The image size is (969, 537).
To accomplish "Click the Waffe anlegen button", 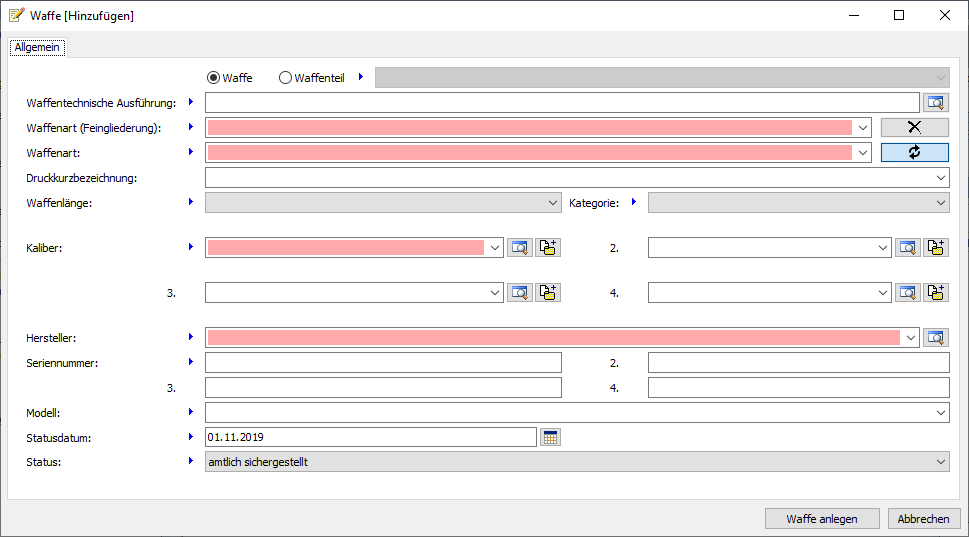I will pos(823,518).
